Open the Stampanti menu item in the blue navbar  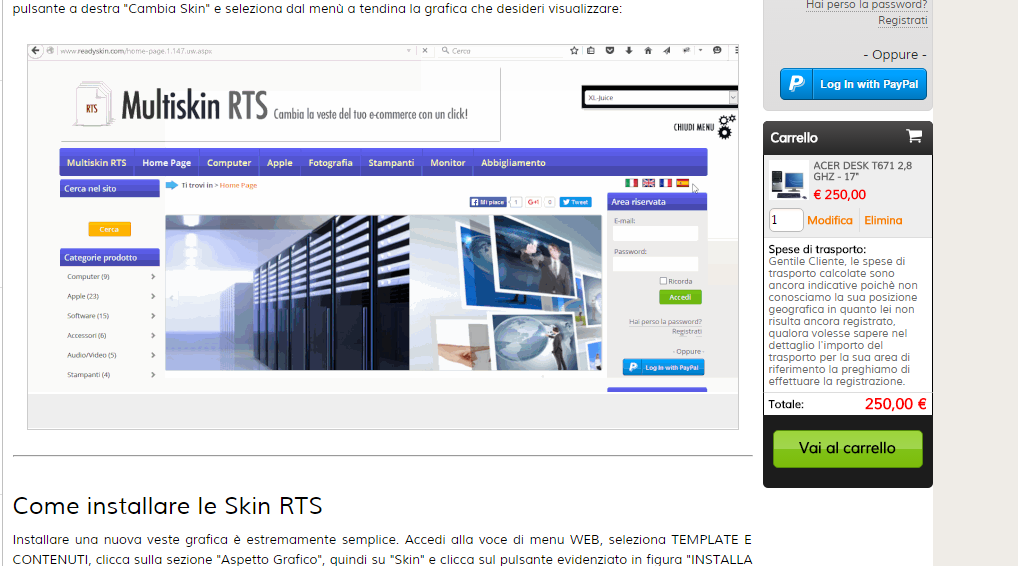tap(391, 162)
